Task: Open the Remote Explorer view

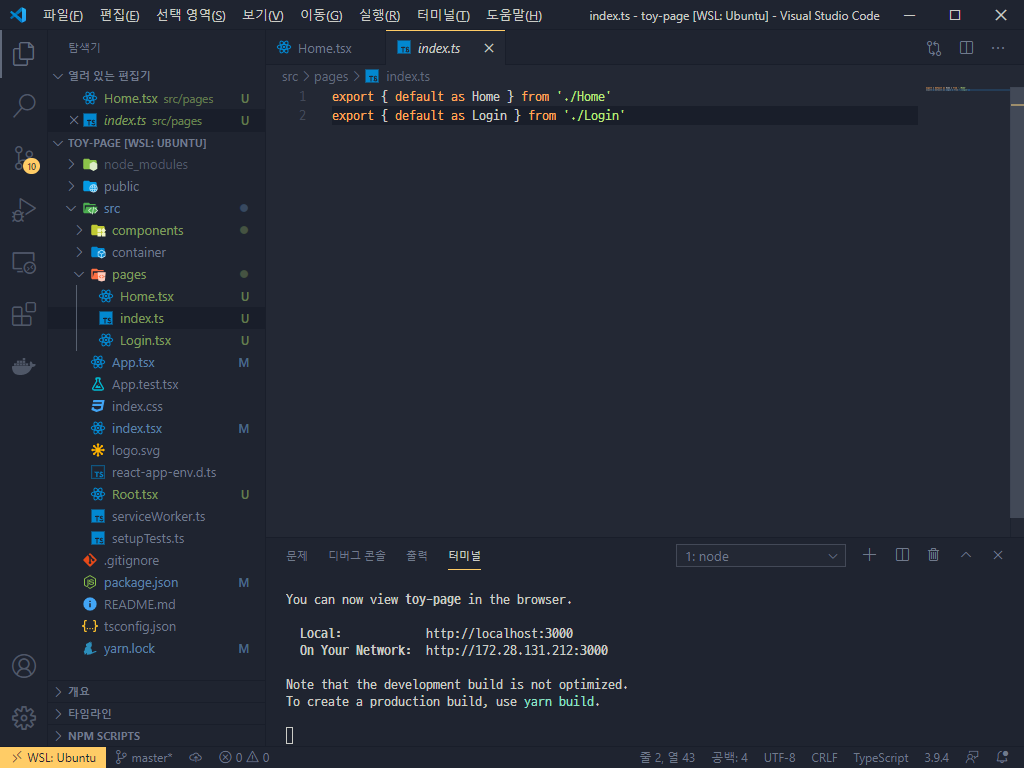Action: point(24,263)
